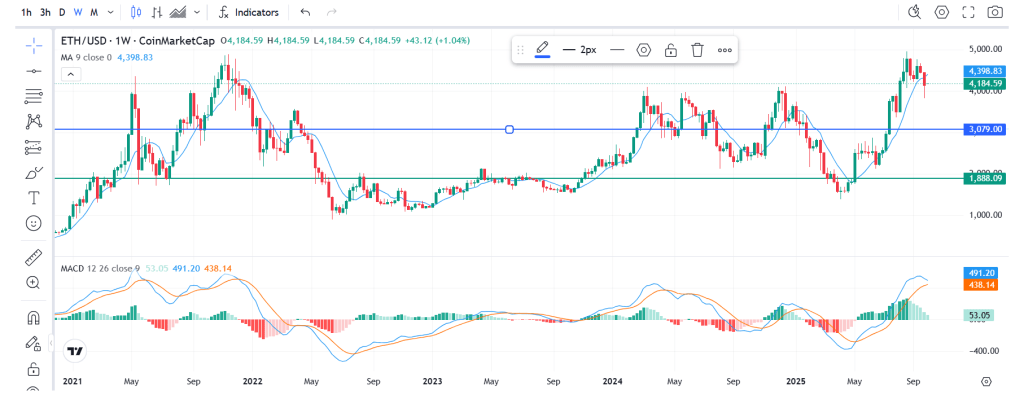Screen dimensions: 1024x399
Task: Activate the ruler measure tool
Action: pyautogui.click(x=33, y=257)
